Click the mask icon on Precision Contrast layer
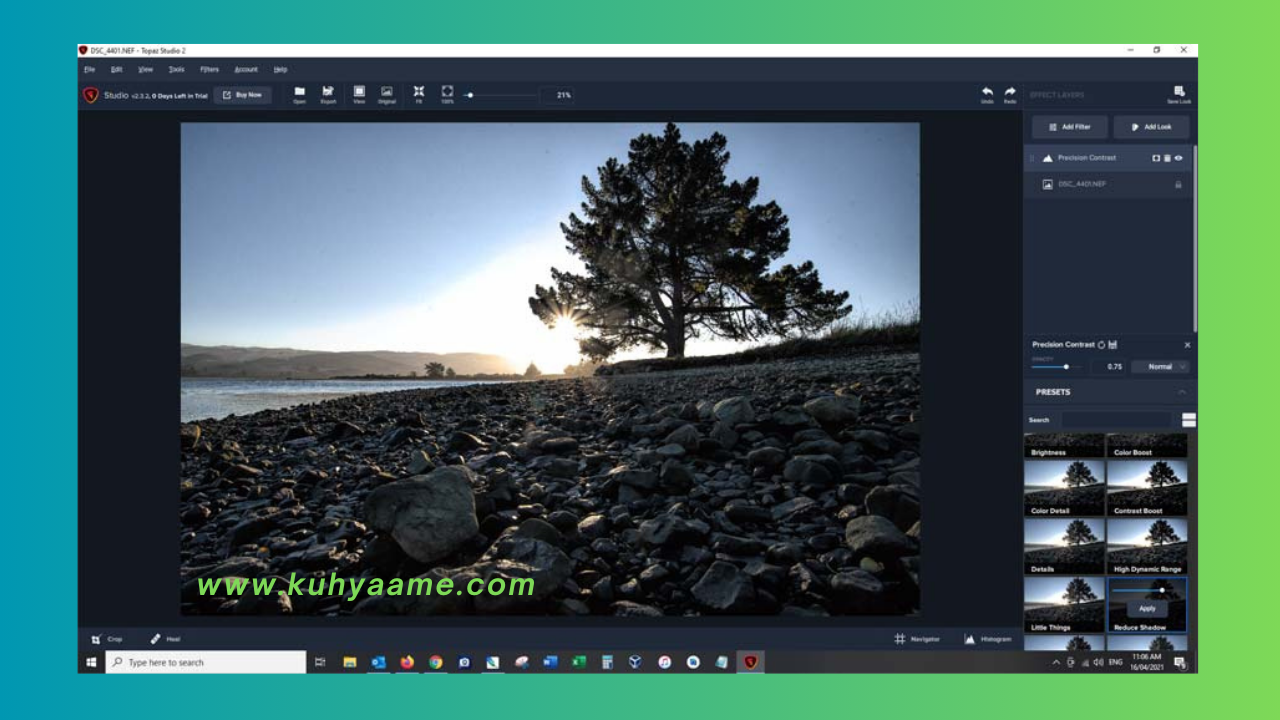This screenshot has height=720, width=1280. (1156, 158)
